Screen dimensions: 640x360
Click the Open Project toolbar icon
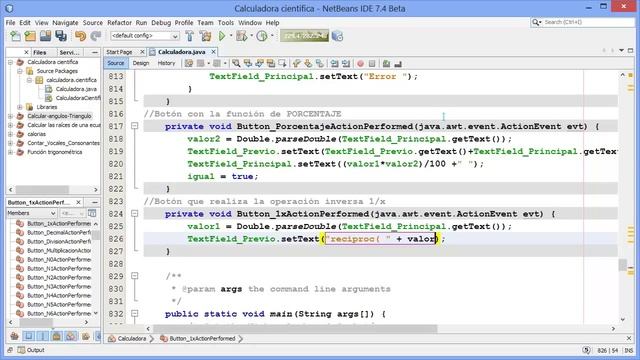tap(45, 36)
